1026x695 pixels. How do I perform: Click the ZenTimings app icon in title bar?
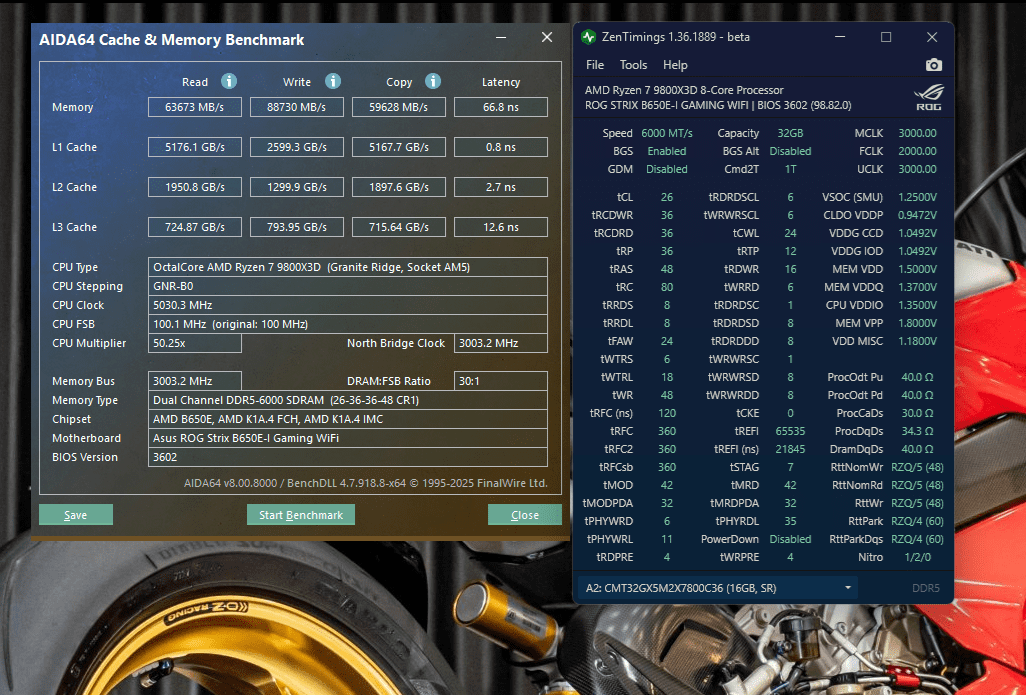coord(588,37)
